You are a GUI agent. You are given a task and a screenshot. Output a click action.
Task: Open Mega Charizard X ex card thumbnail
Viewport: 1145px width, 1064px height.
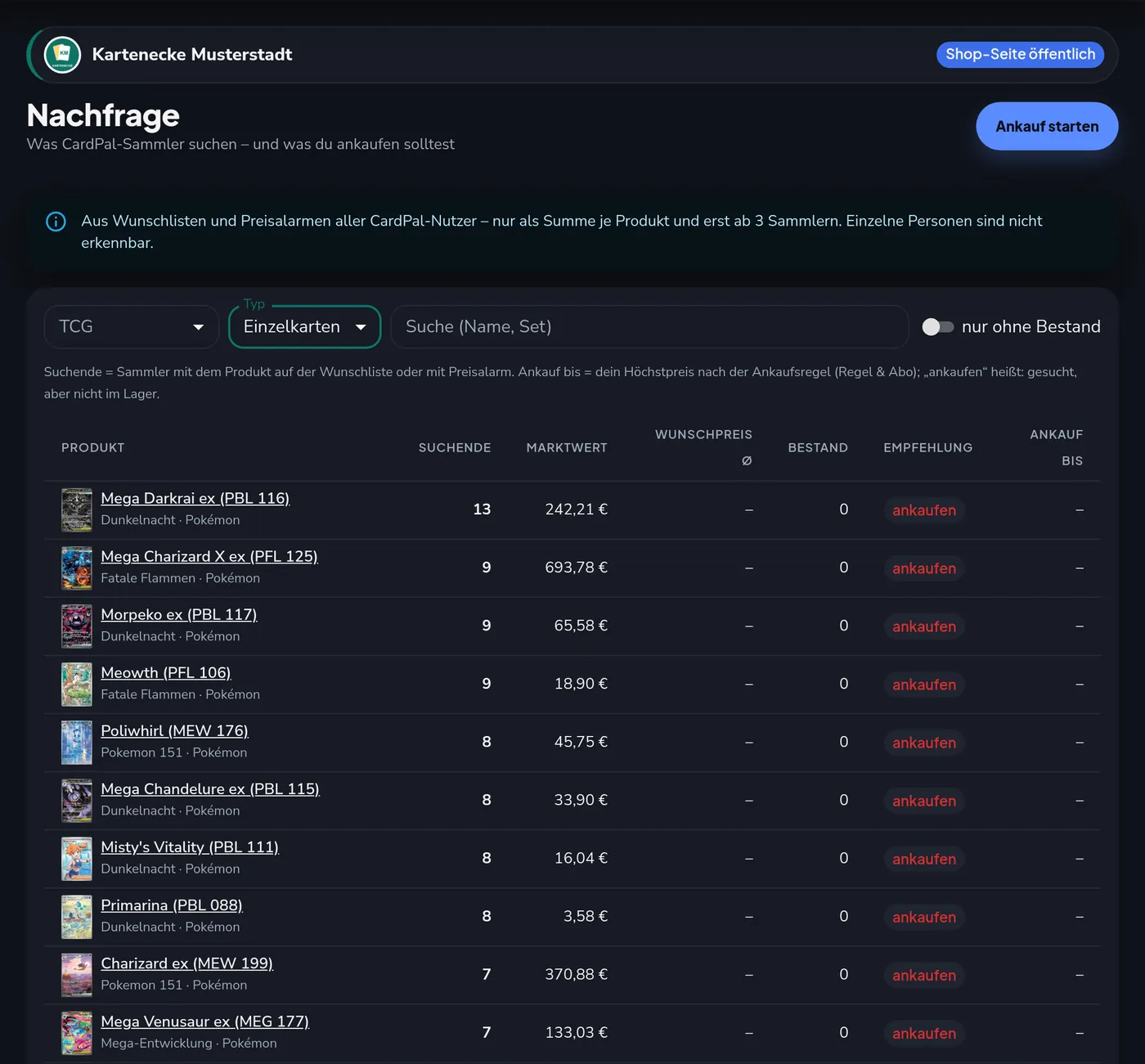click(77, 568)
